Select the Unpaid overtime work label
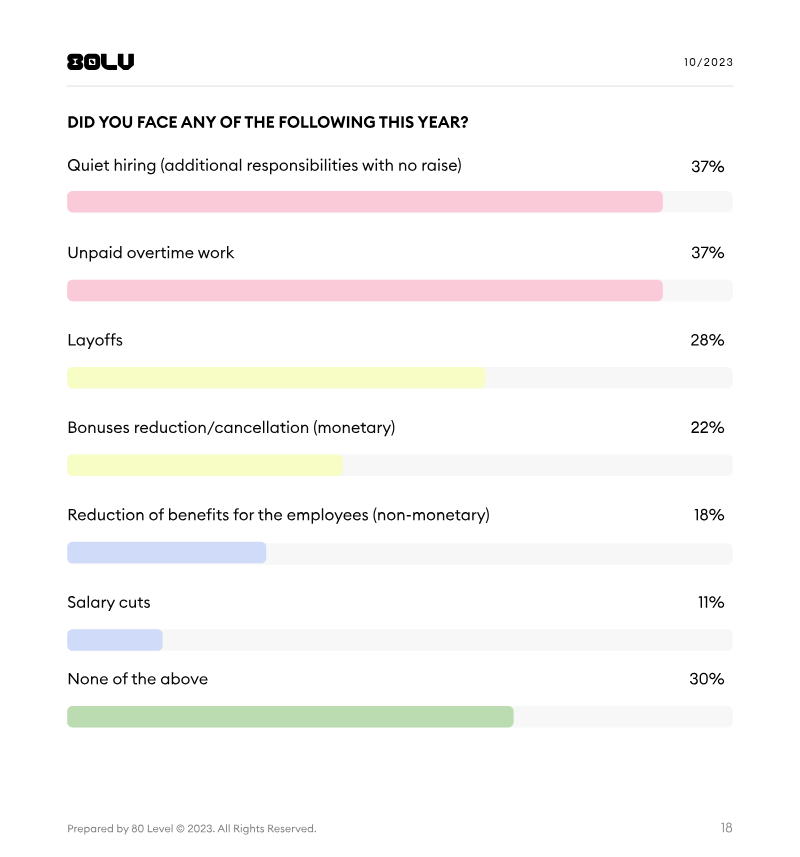 150,253
